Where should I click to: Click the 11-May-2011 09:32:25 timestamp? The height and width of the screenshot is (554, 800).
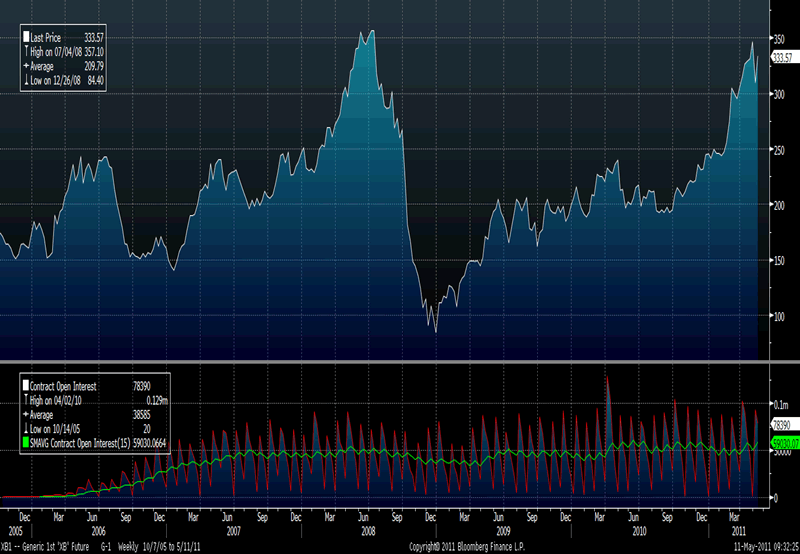[768, 547]
